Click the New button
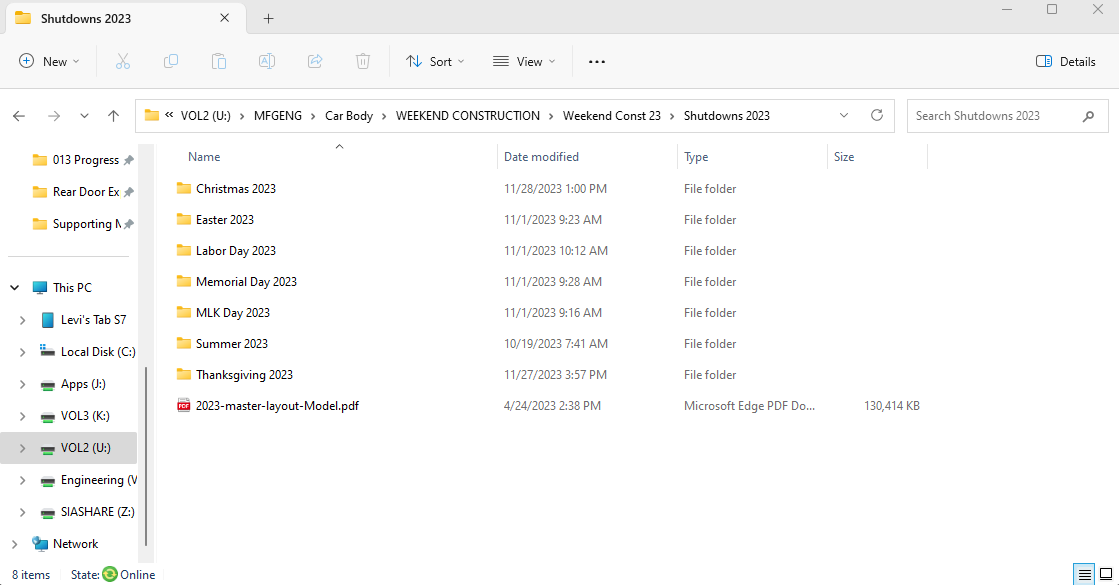Screen dimensions: 1119x585 pyautogui.click(x=49, y=62)
